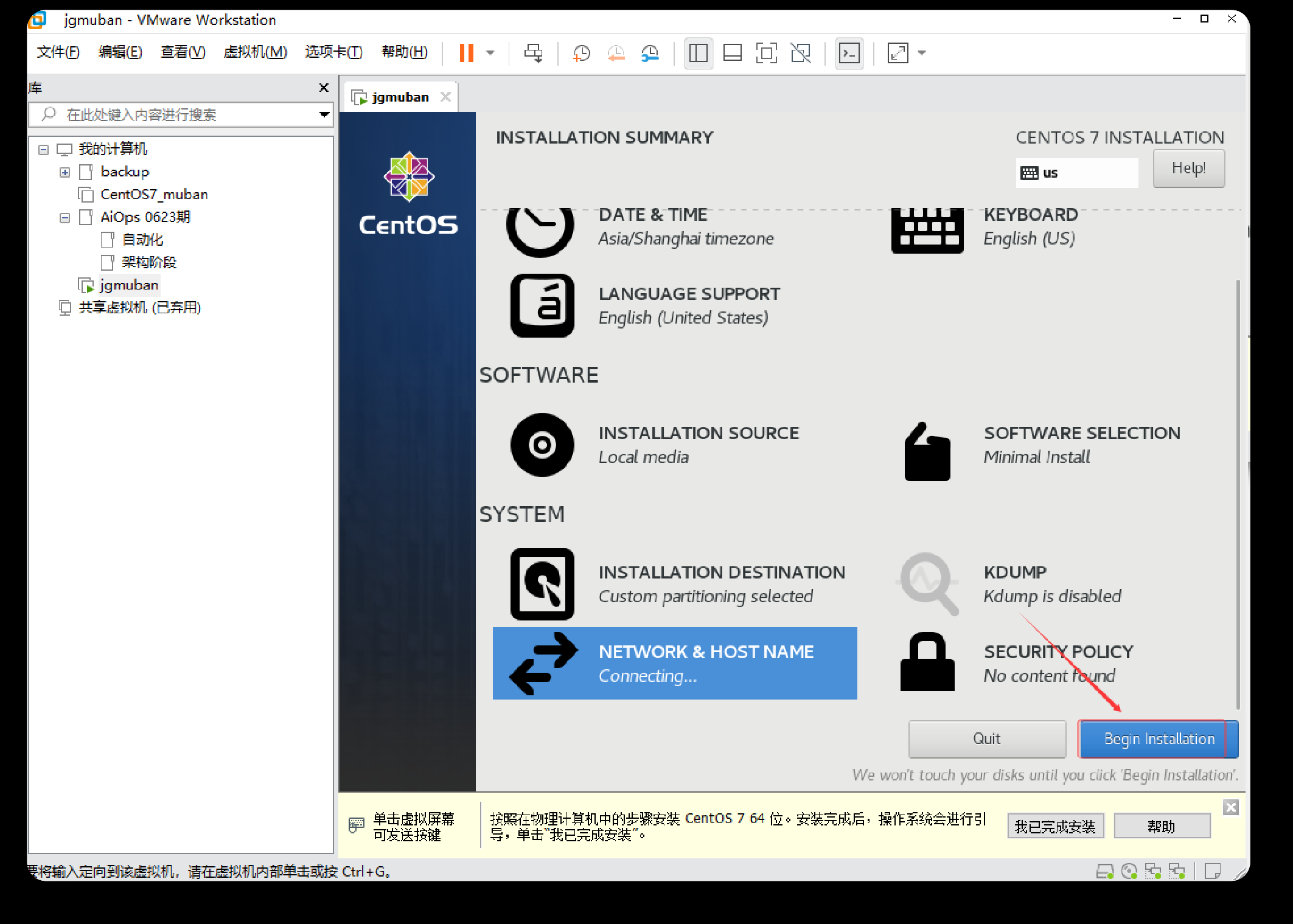Expand the backup folder node
Viewport: 1293px width, 924px height.
tap(65, 172)
